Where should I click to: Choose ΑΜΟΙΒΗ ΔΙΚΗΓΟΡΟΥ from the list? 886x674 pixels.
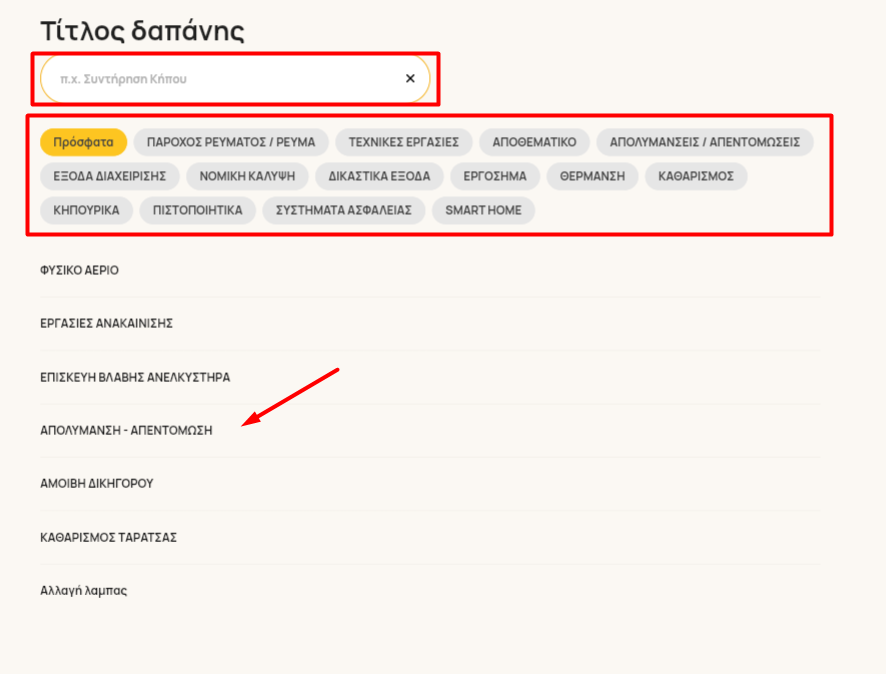pyautogui.click(x=430, y=484)
